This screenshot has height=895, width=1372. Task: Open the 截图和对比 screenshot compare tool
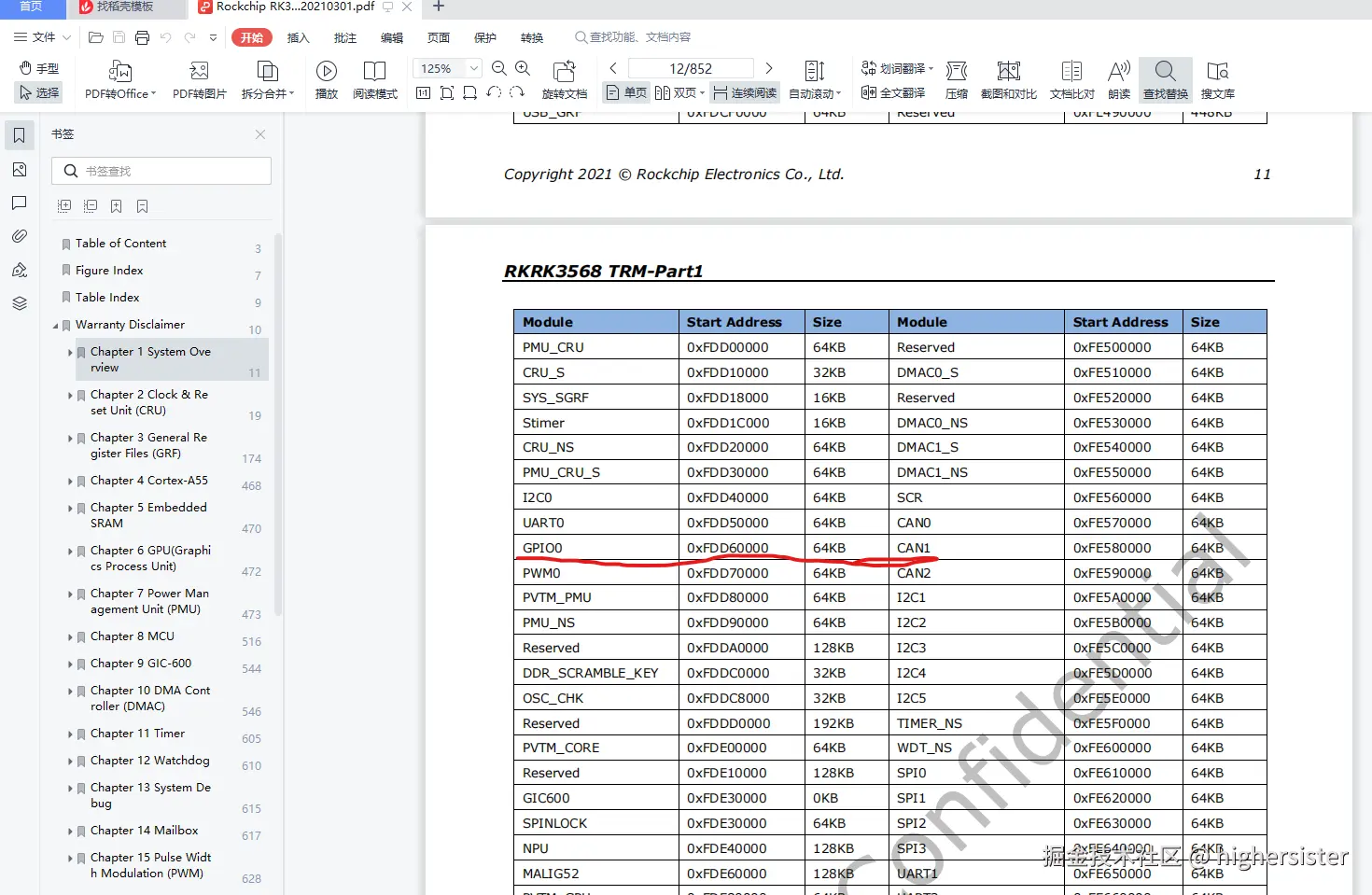(1009, 79)
